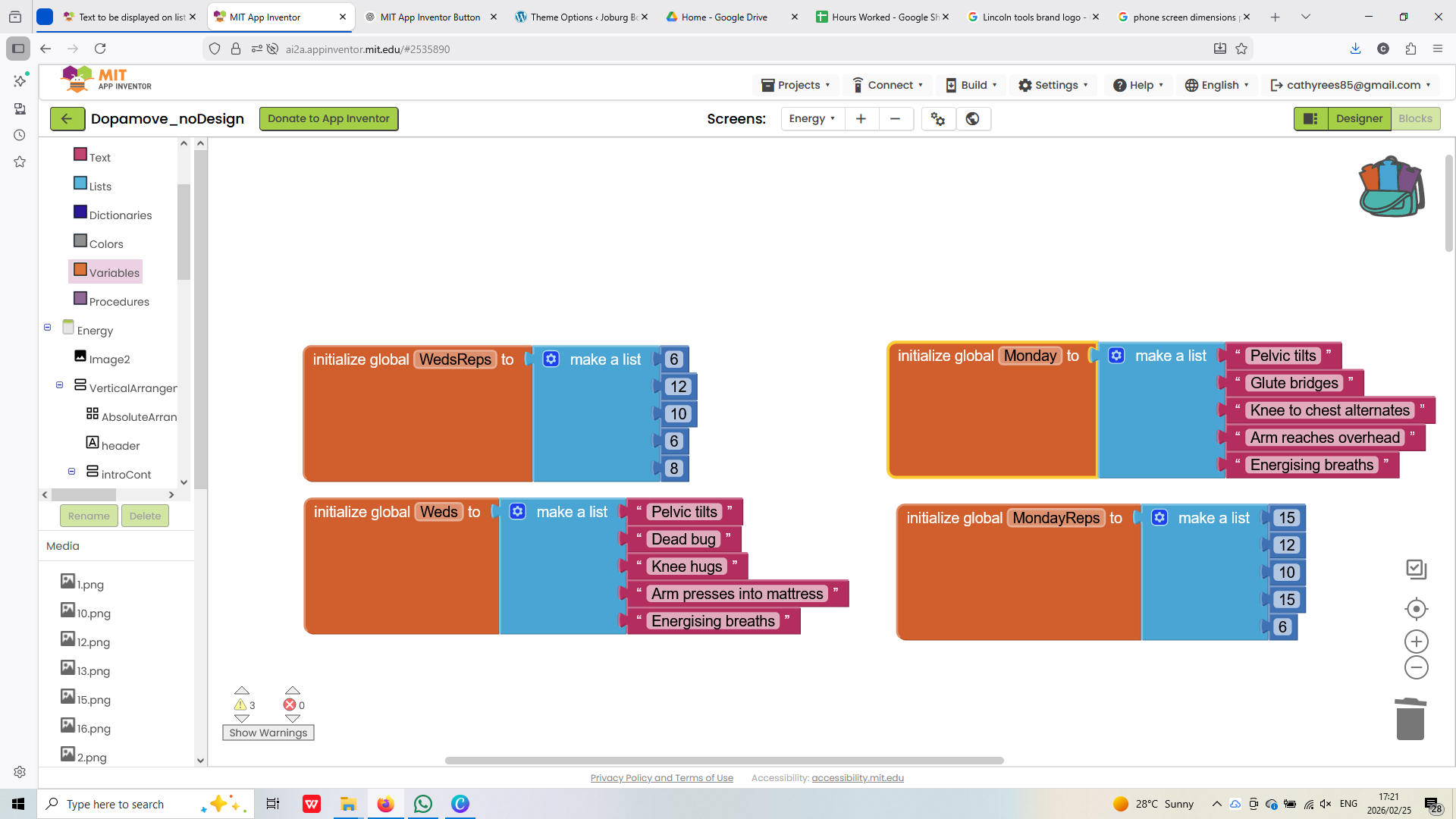Viewport: 1456px width, 819px height.
Task: Open the backpack icon in workspace
Action: (1391, 187)
